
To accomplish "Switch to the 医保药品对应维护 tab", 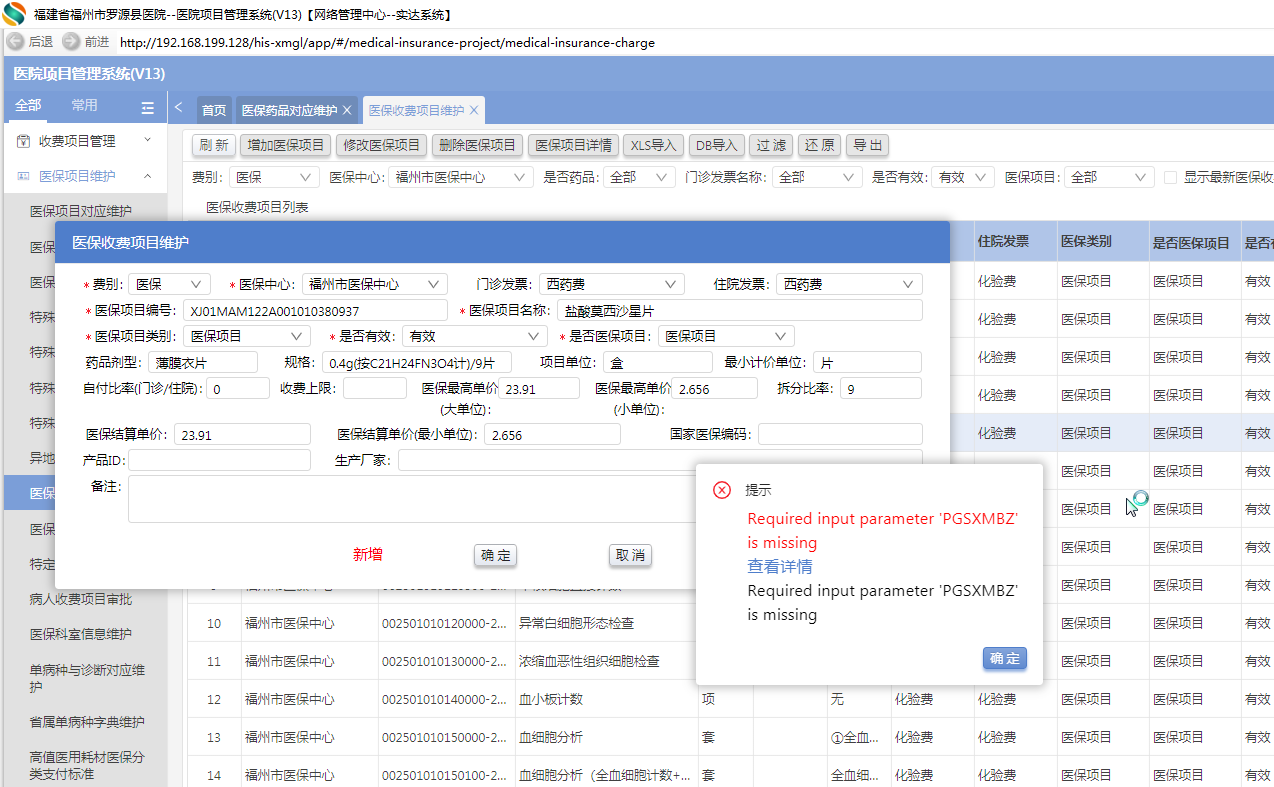I will click(x=289, y=110).
